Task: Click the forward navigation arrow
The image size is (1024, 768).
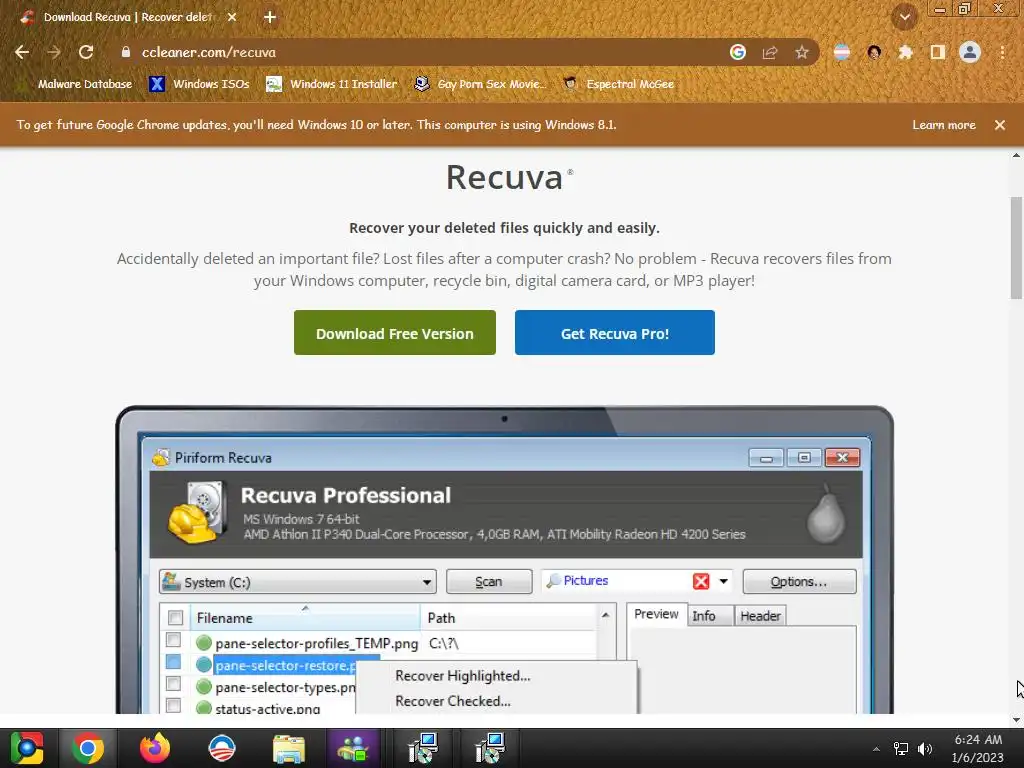Action: coord(54,52)
